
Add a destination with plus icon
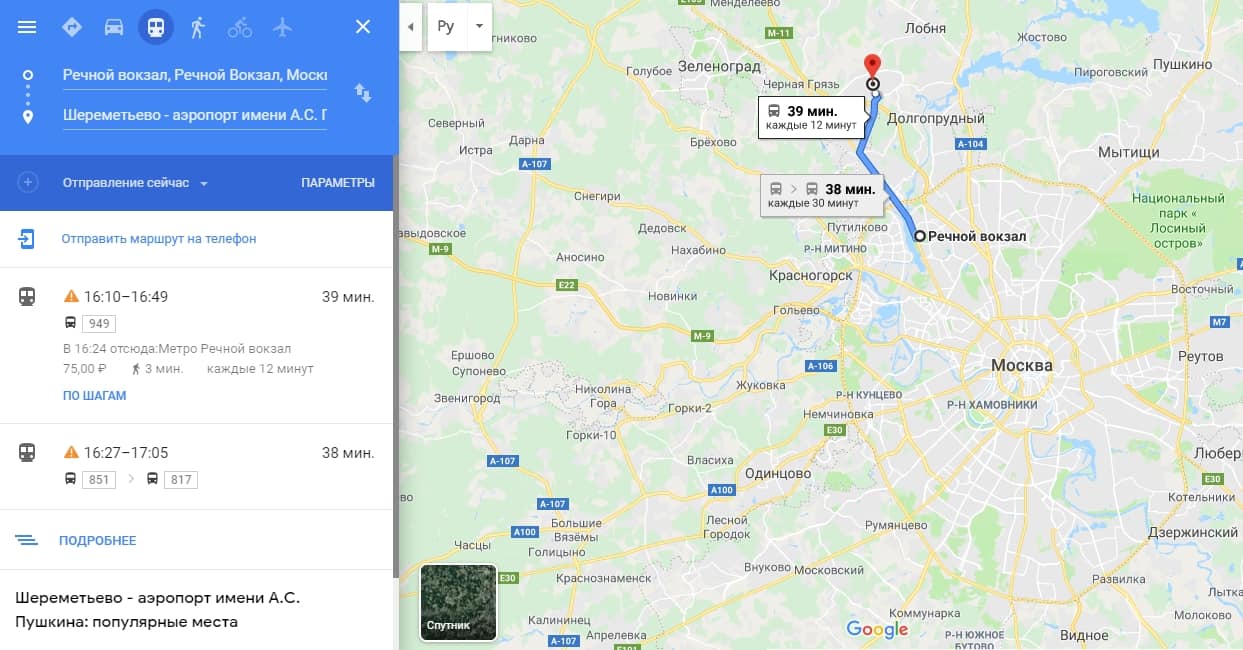[28, 183]
